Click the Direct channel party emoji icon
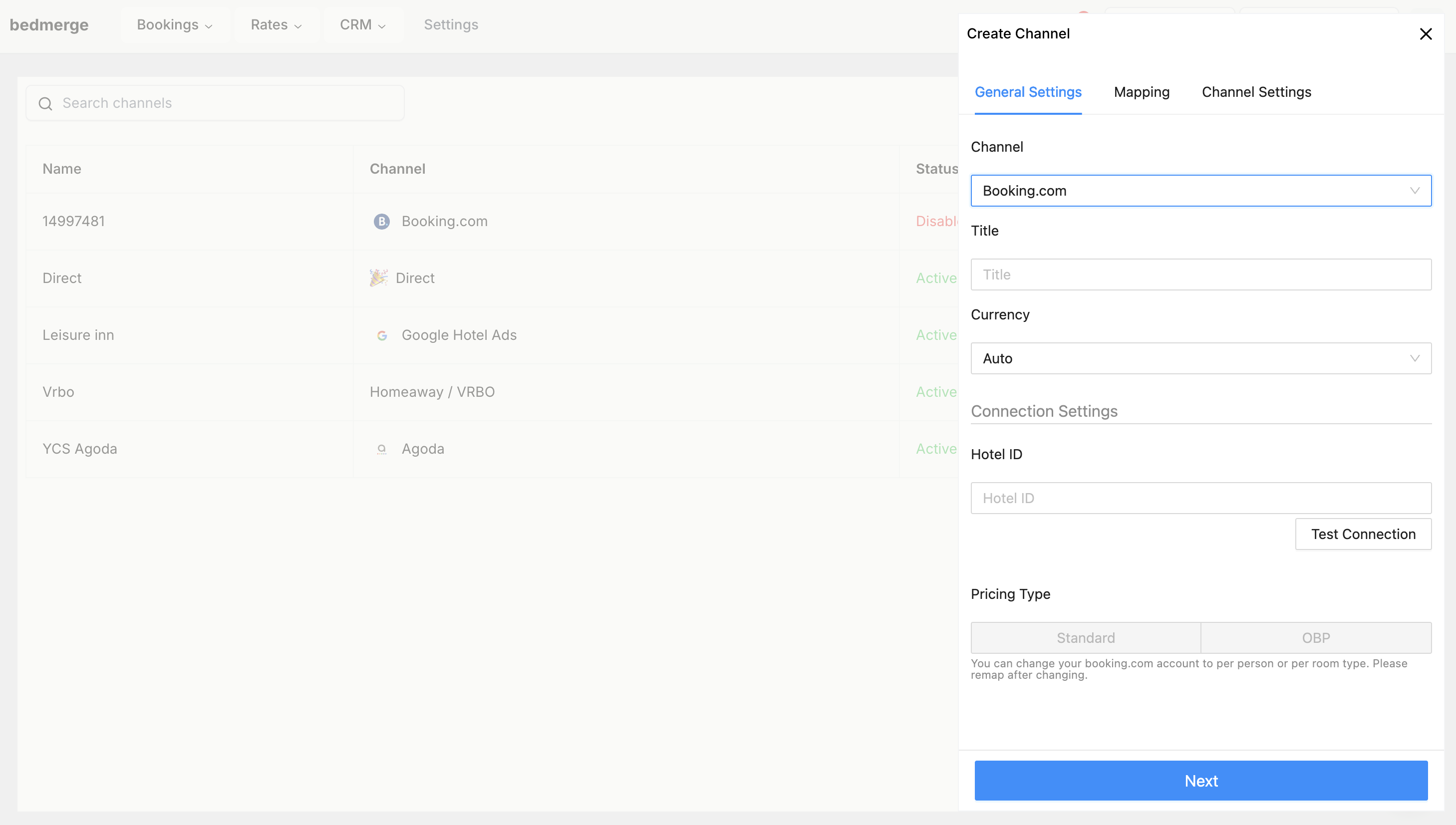The width and height of the screenshot is (1456, 825). 378,277
